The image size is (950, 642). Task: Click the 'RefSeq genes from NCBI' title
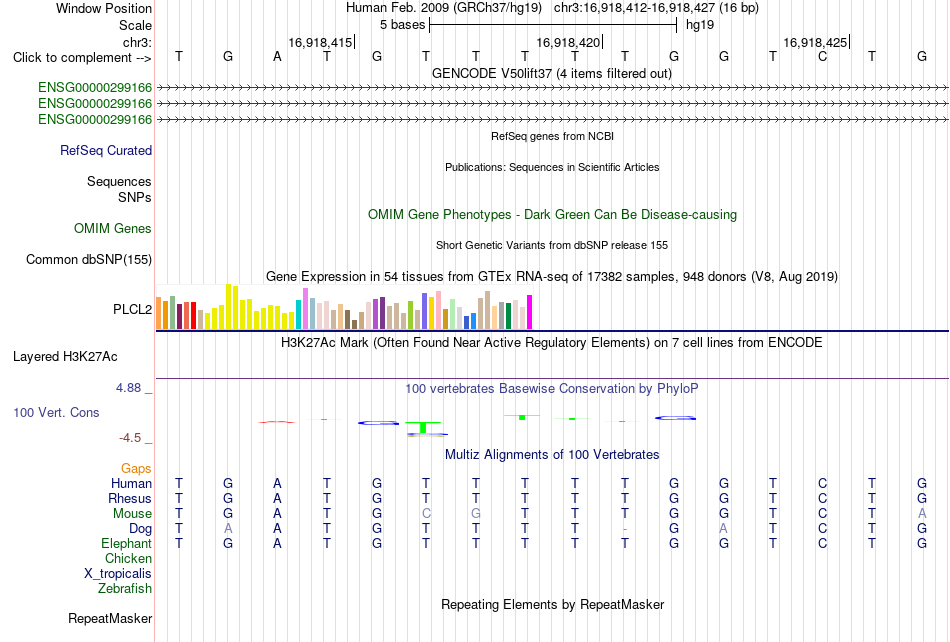pos(553,136)
